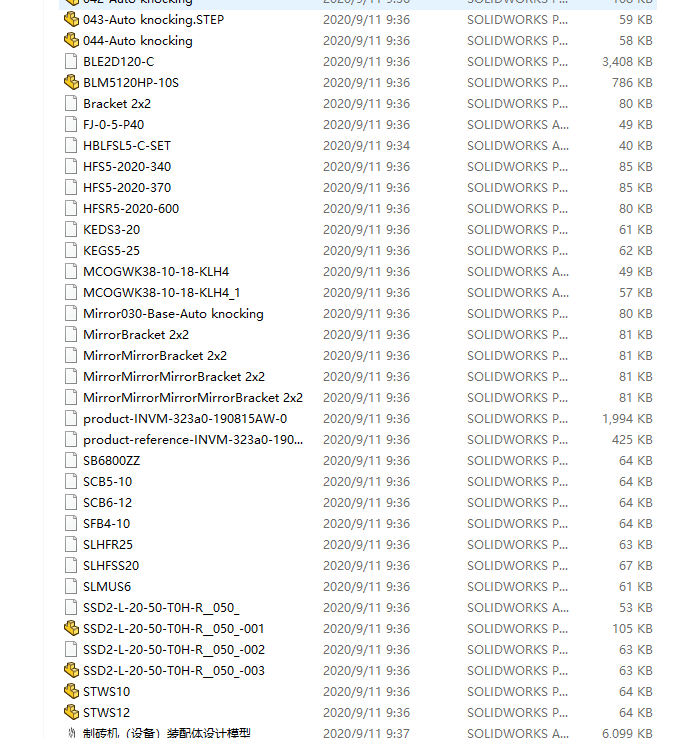Select file name HFSR5-2020-600
The image size is (688, 738).
[x=131, y=209]
